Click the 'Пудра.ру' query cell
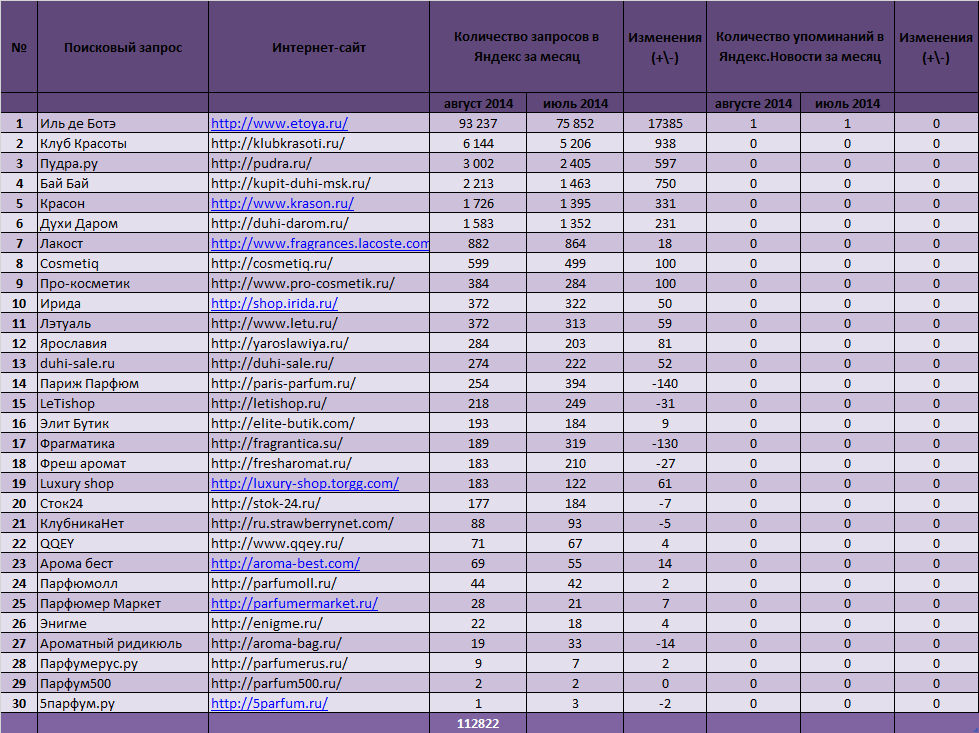 click(x=123, y=164)
